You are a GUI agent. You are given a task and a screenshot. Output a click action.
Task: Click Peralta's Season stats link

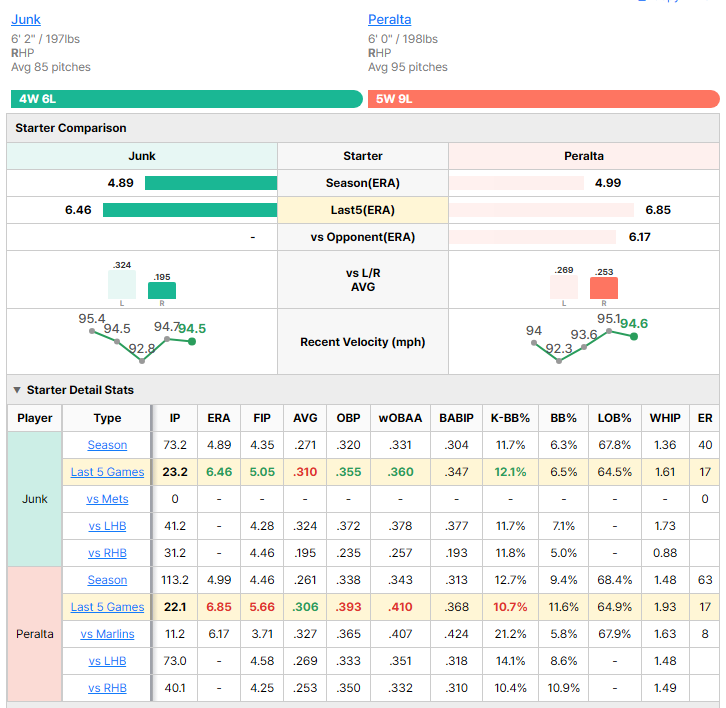(107, 580)
